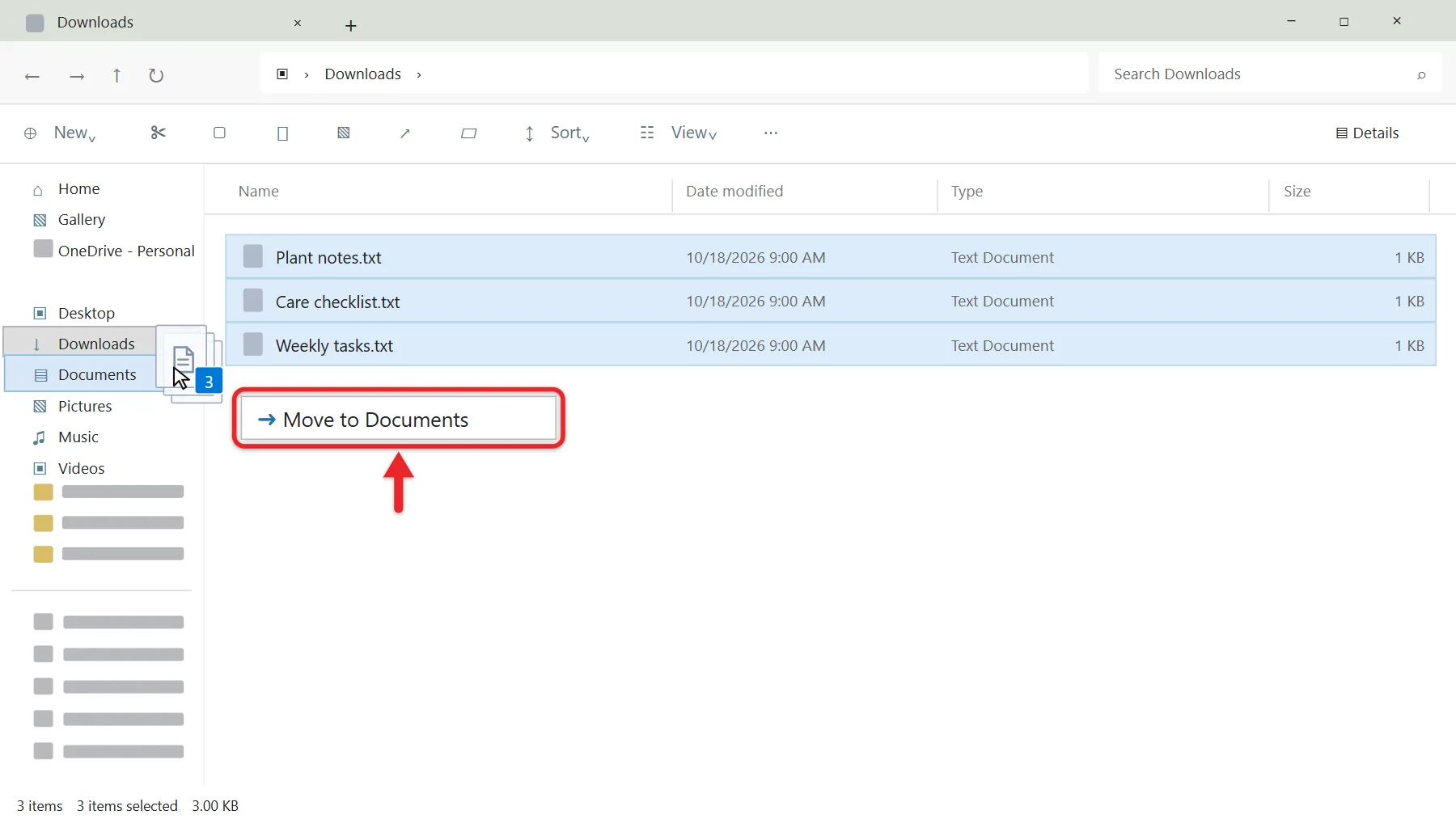Open OneDrive - Personal in sidebar
Image resolution: width=1456 pixels, height=819 pixels.
coord(126,251)
